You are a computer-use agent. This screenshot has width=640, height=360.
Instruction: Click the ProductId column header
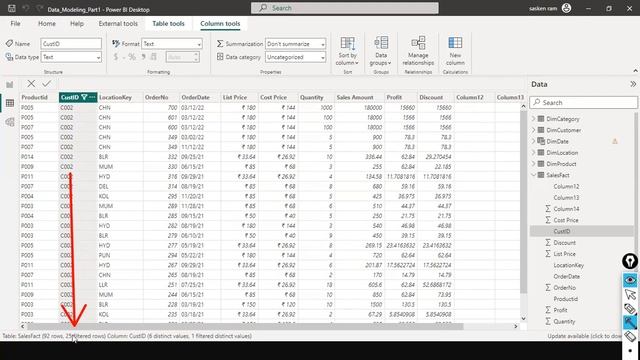click(39, 97)
